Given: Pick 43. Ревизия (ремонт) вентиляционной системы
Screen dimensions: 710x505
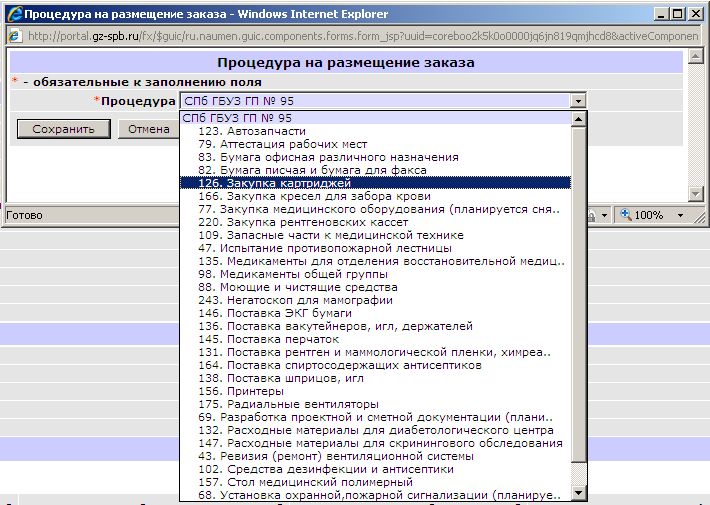Looking at the screenshot, I should [375, 456].
